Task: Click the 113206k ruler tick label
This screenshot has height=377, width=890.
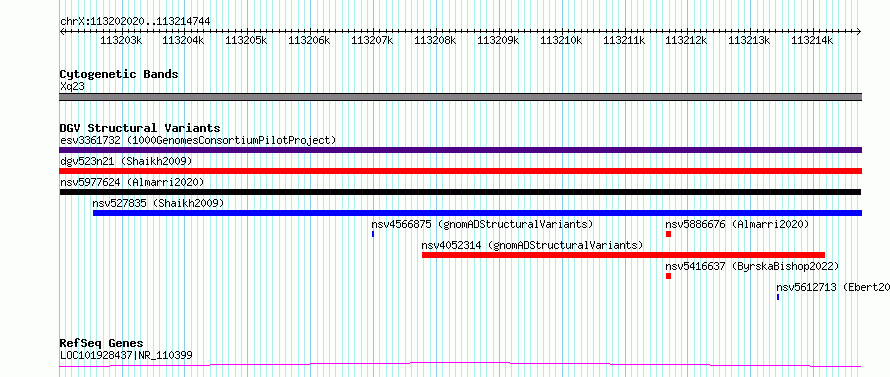Action: click(309, 41)
